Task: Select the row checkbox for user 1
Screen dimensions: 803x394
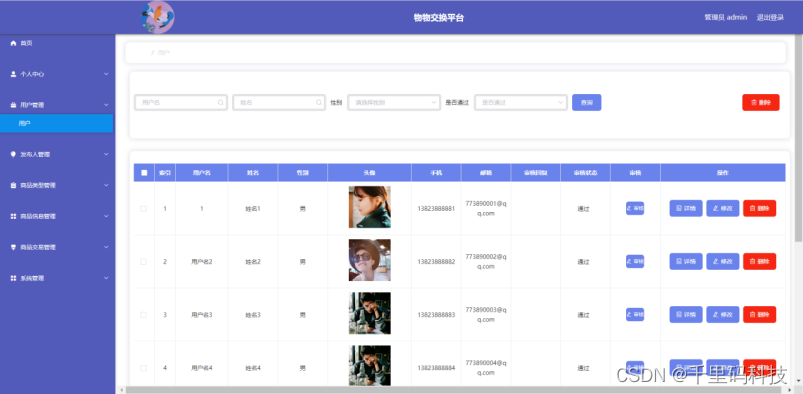Action: pos(143,209)
